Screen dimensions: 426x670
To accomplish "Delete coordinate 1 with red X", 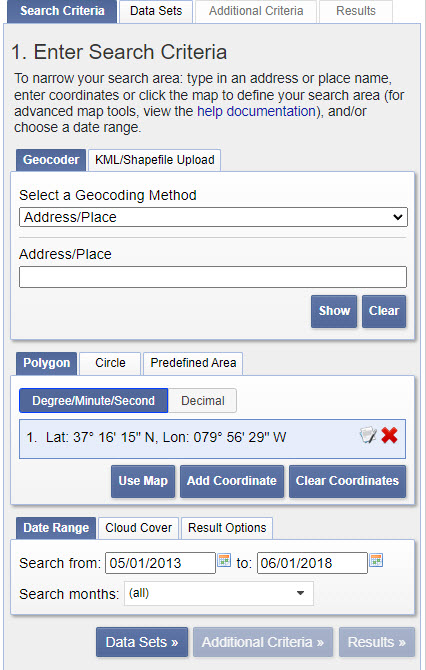I will coord(389,435).
